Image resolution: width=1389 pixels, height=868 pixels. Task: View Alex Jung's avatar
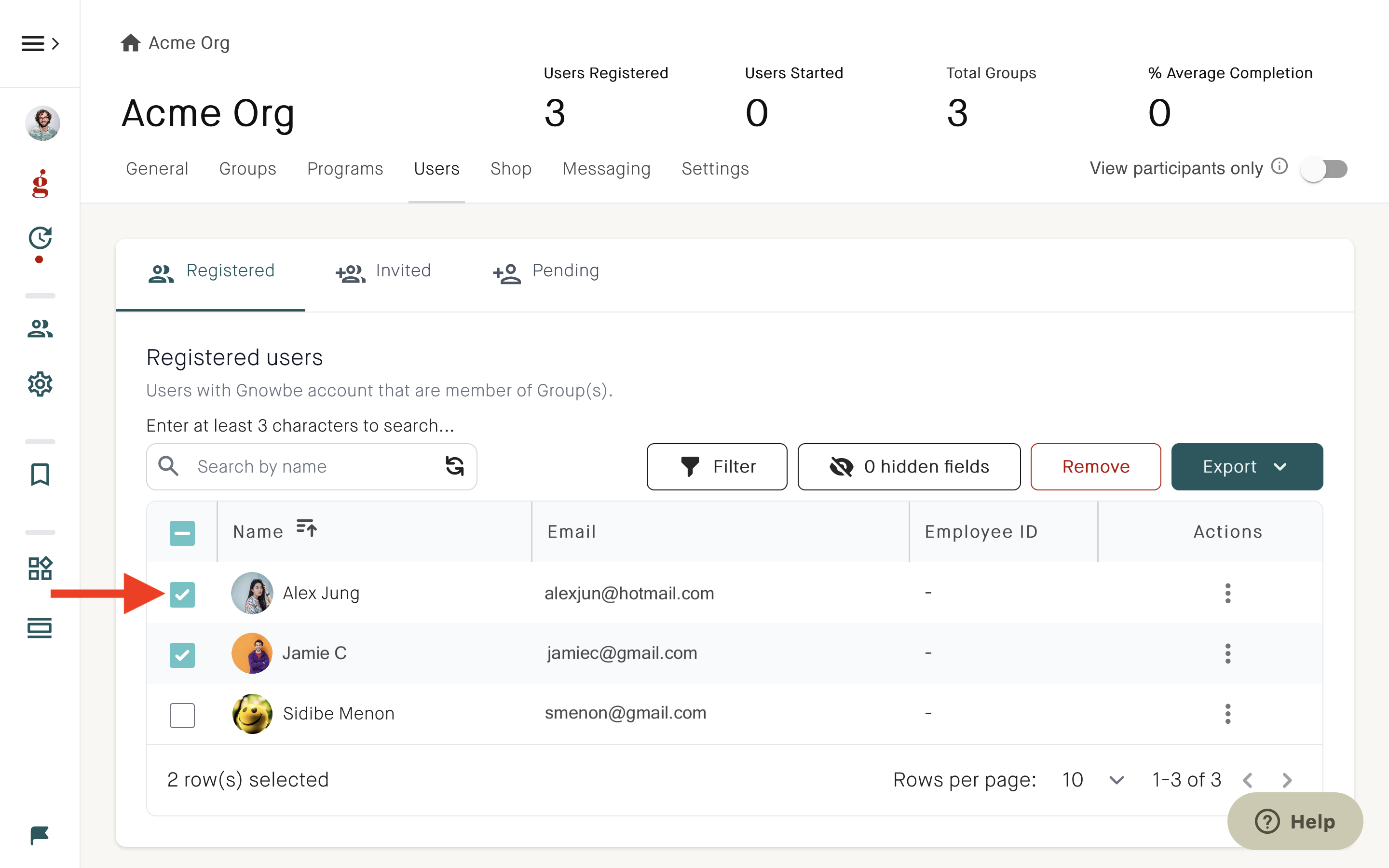252,593
